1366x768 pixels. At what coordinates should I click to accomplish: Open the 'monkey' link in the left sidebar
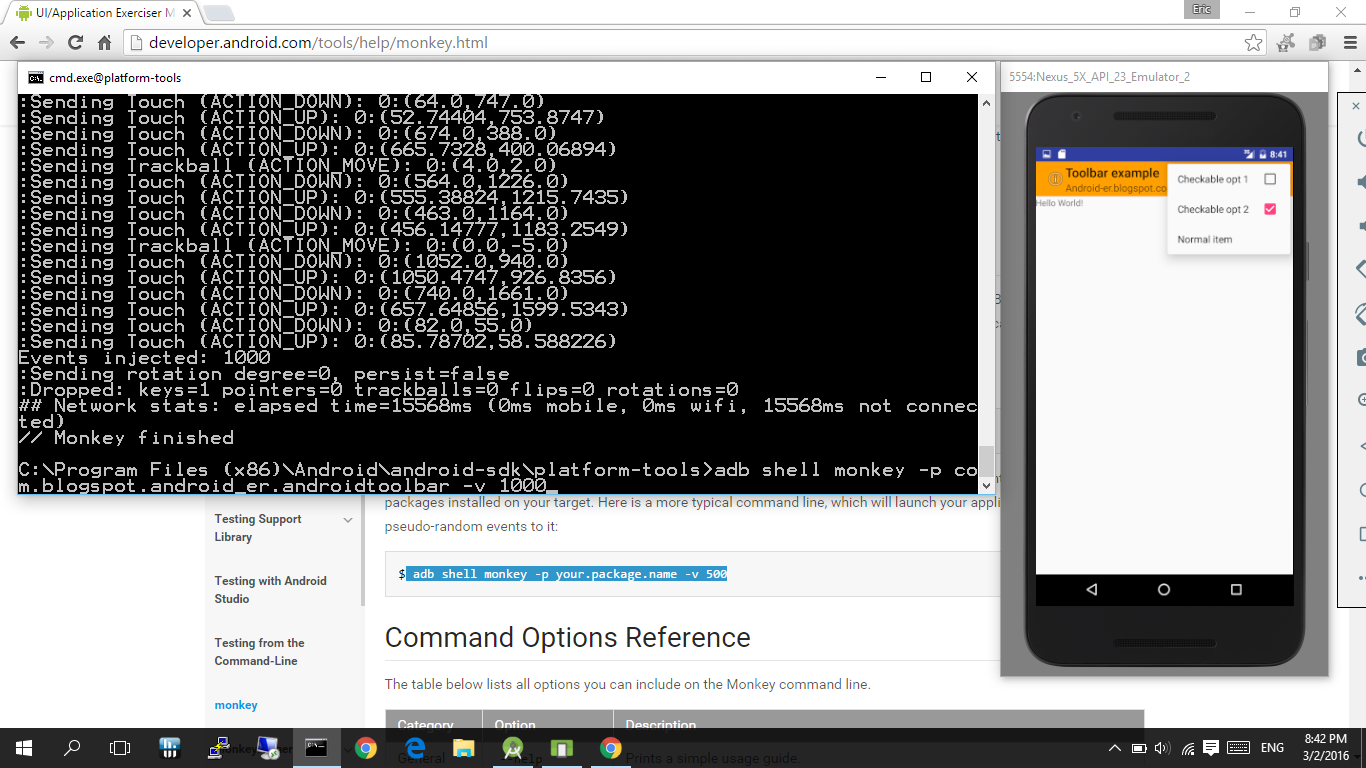click(235, 705)
